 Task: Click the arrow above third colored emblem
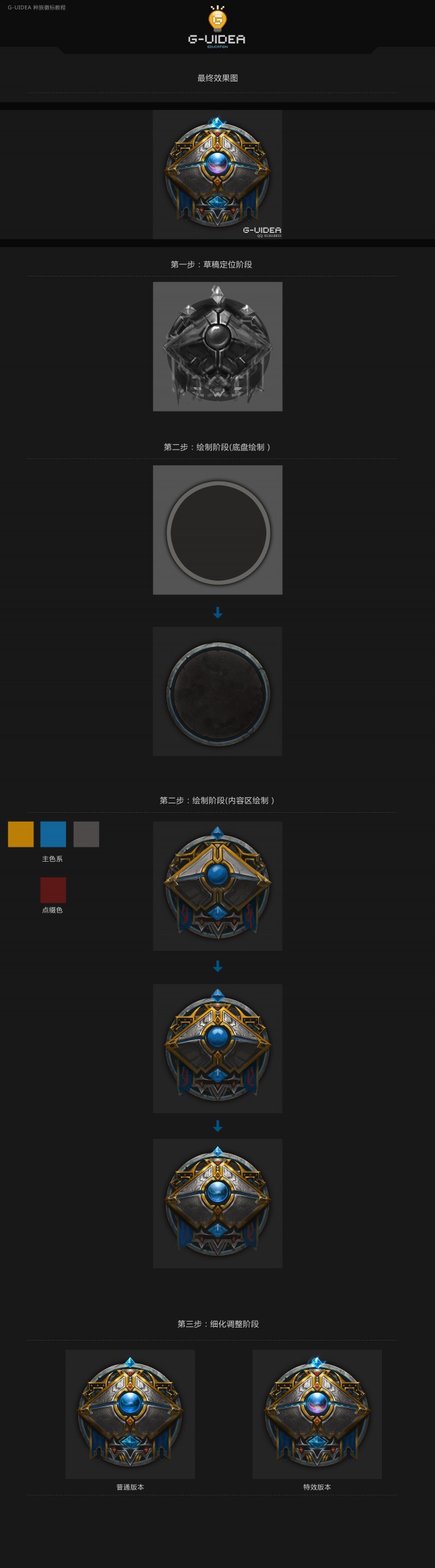click(217, 1126)
